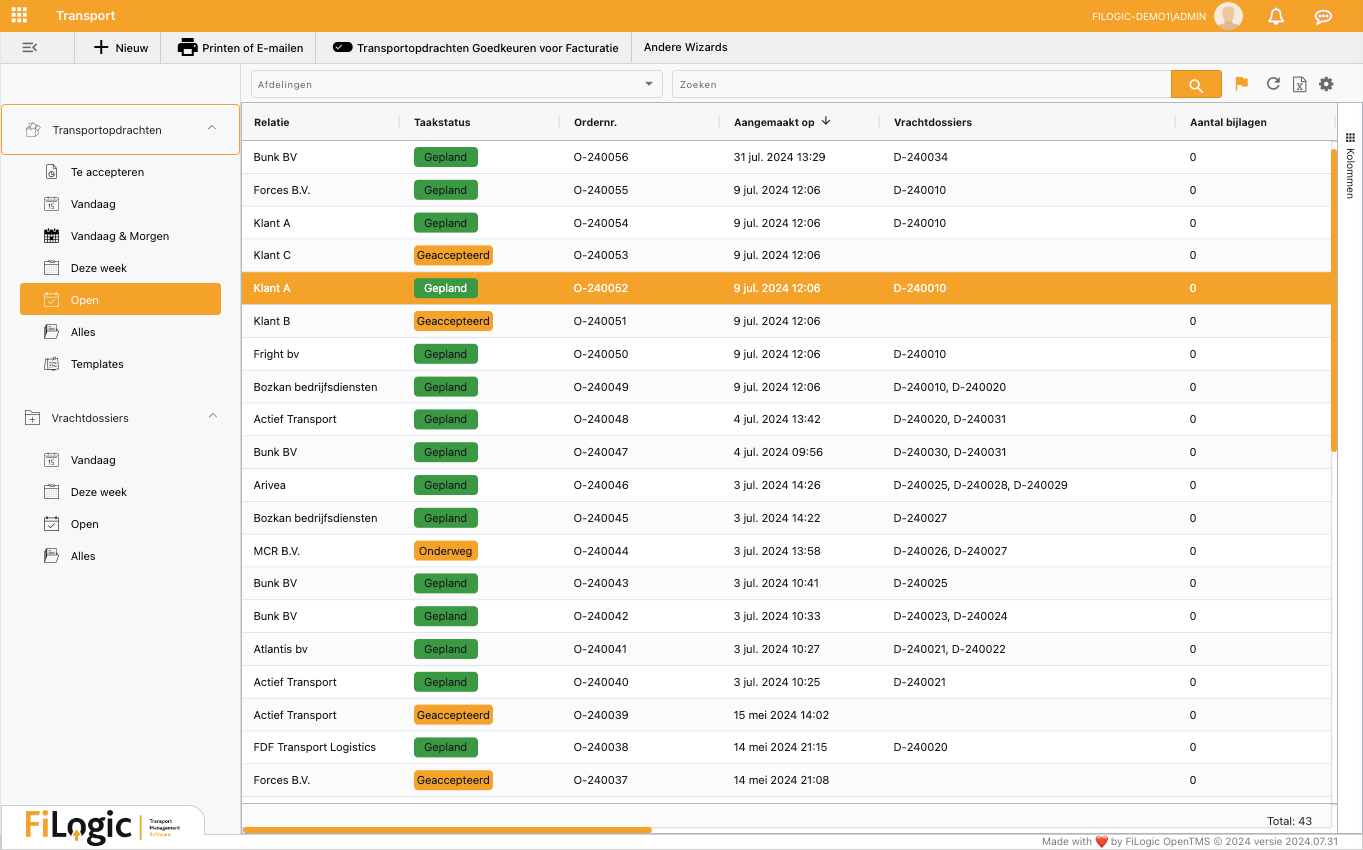Click the horizontal scrollbar under table
Image resolution: width=1363 pixels, height=850 pixels.
447,830
